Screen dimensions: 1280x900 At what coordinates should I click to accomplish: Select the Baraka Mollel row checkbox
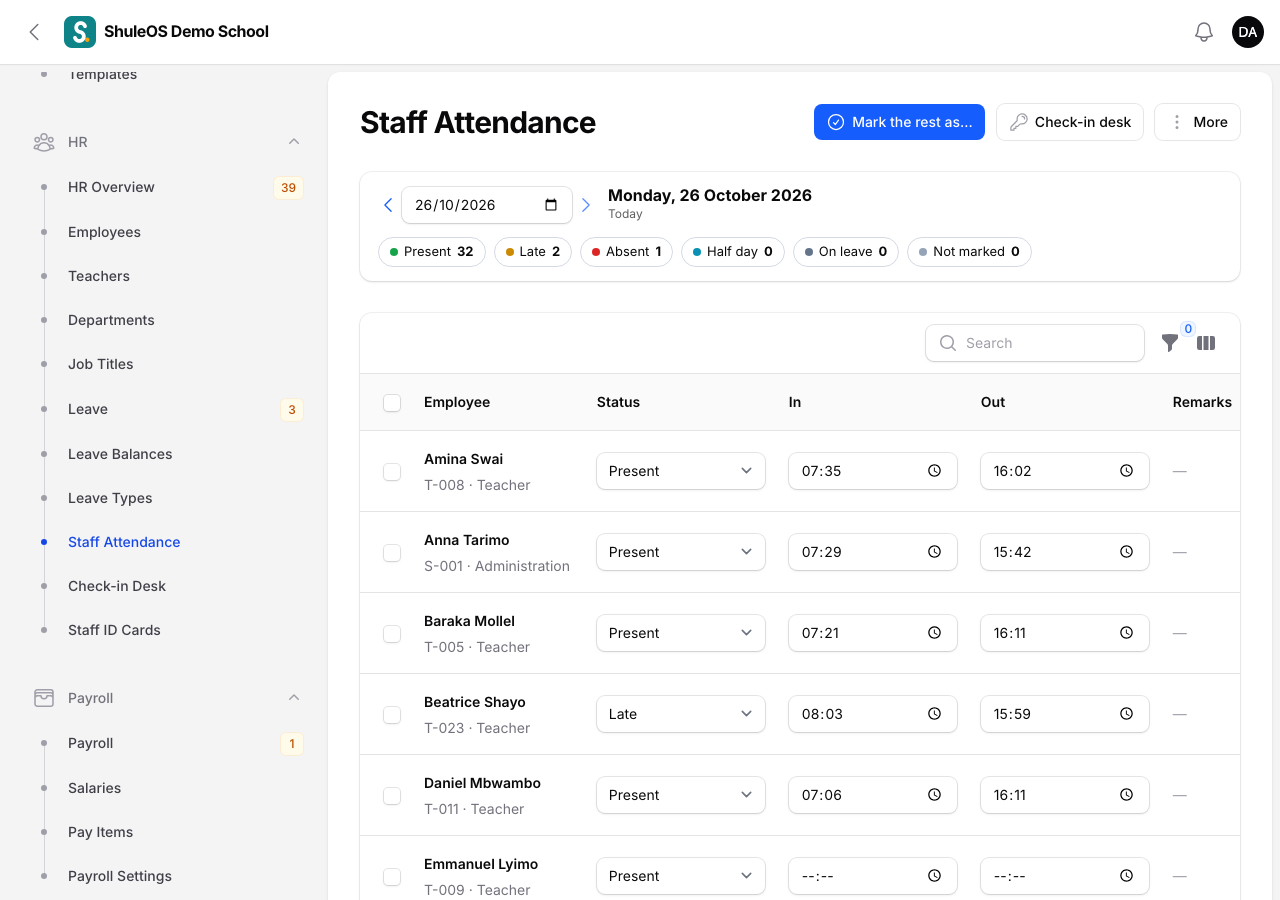coord(392,633)
